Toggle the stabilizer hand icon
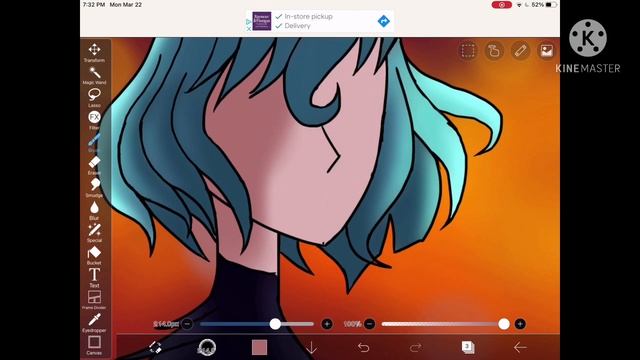Viewport: 640px width, 360px height. pyautogui.click(x=494, y=51)
